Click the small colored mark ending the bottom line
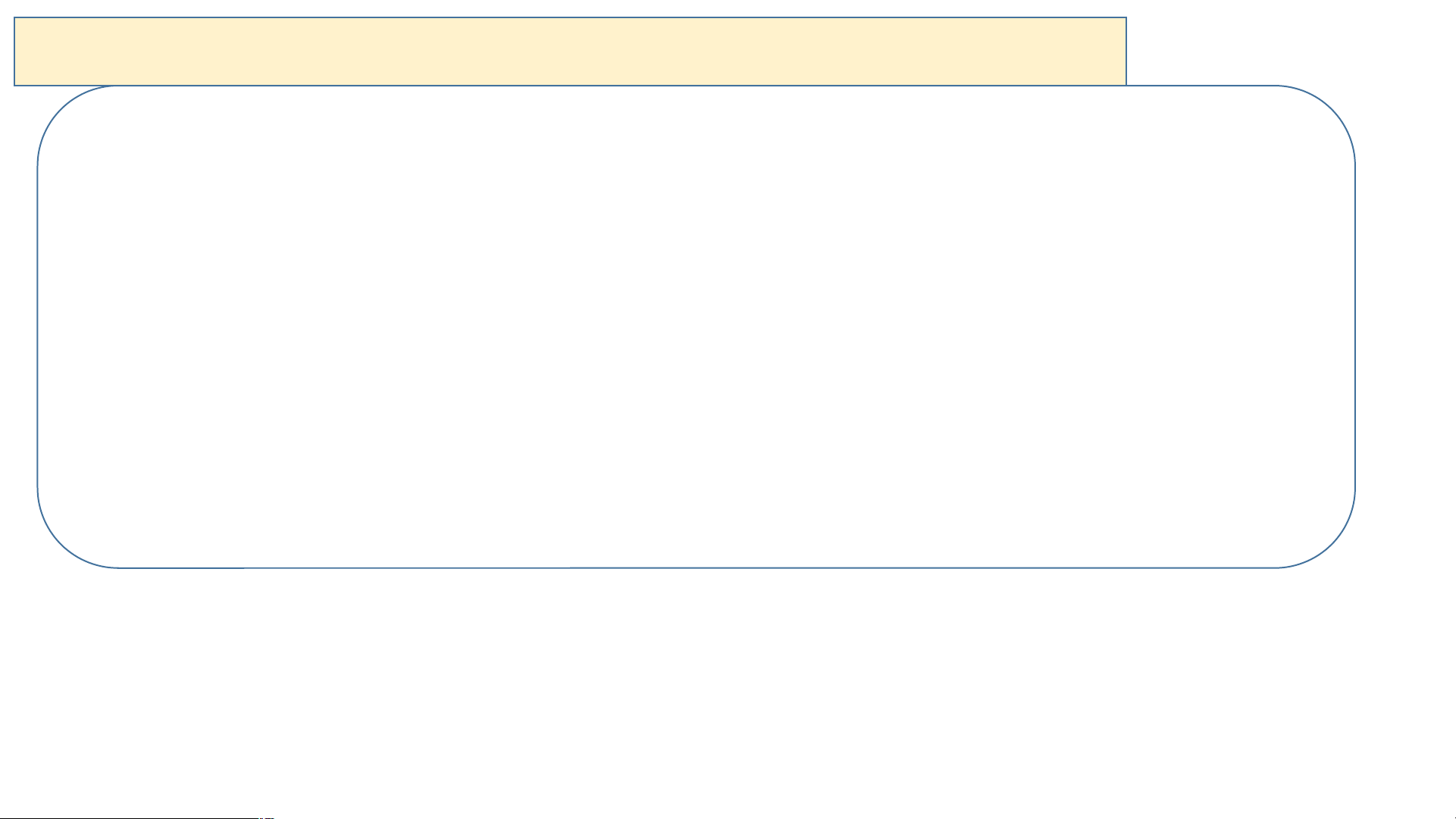Screen dimensions: 1456x819 click(267, 817)
